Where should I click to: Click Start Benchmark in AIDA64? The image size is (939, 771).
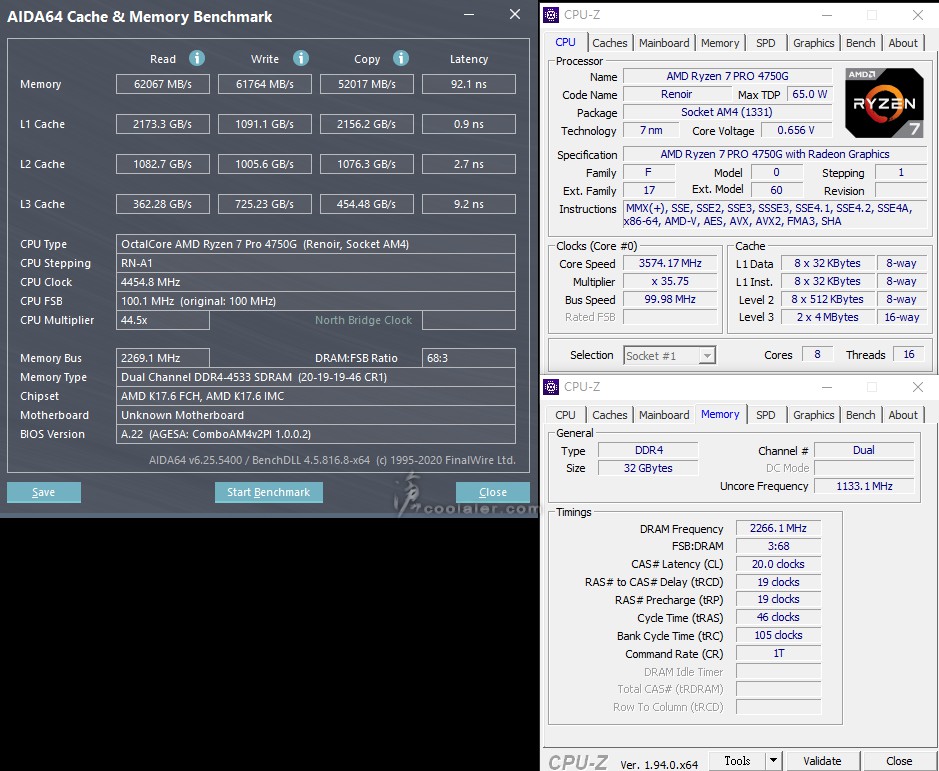pyautogui.click(x=268, y=492)
